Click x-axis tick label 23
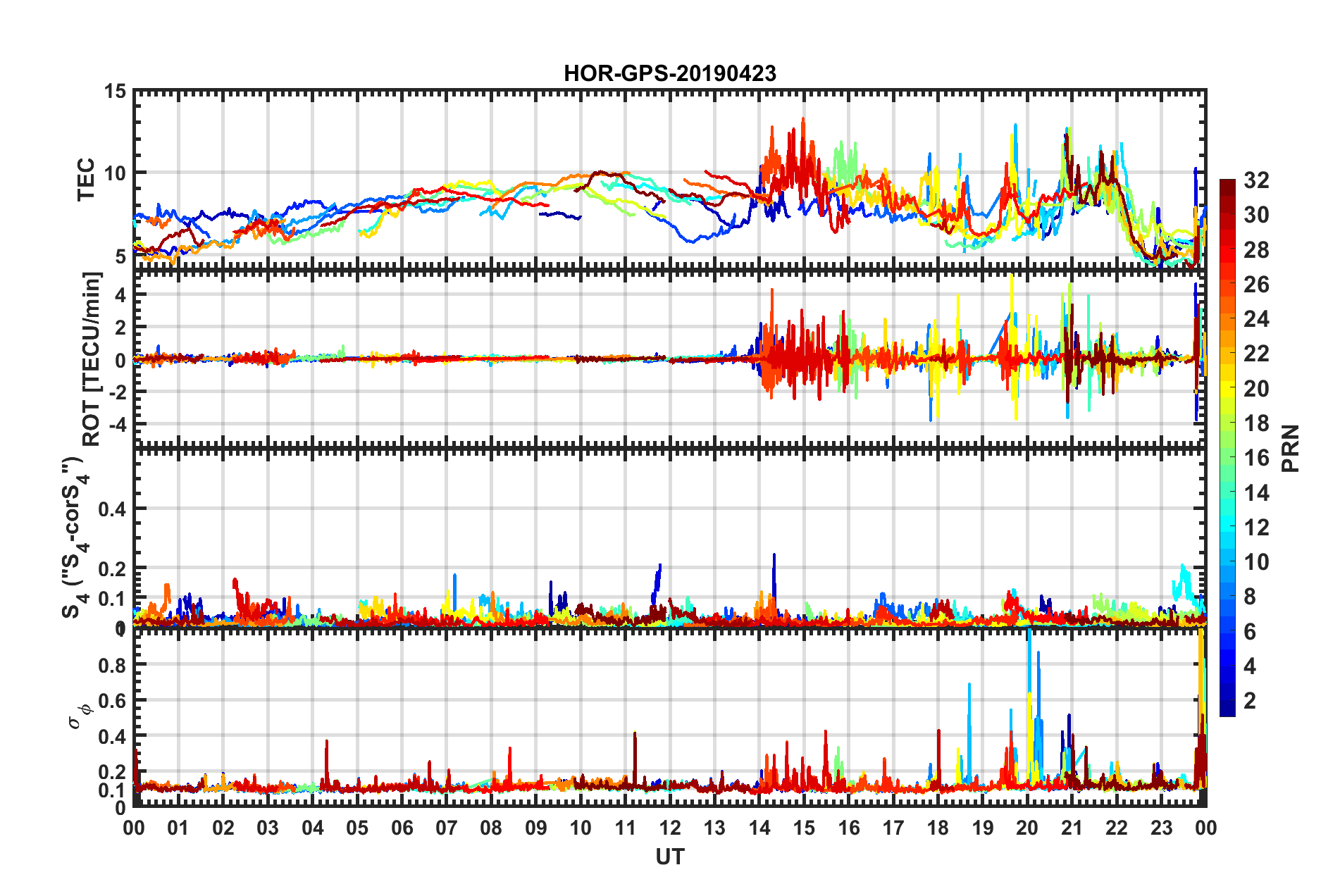This screenshot has width=1340, height=896. [1161, 828]
